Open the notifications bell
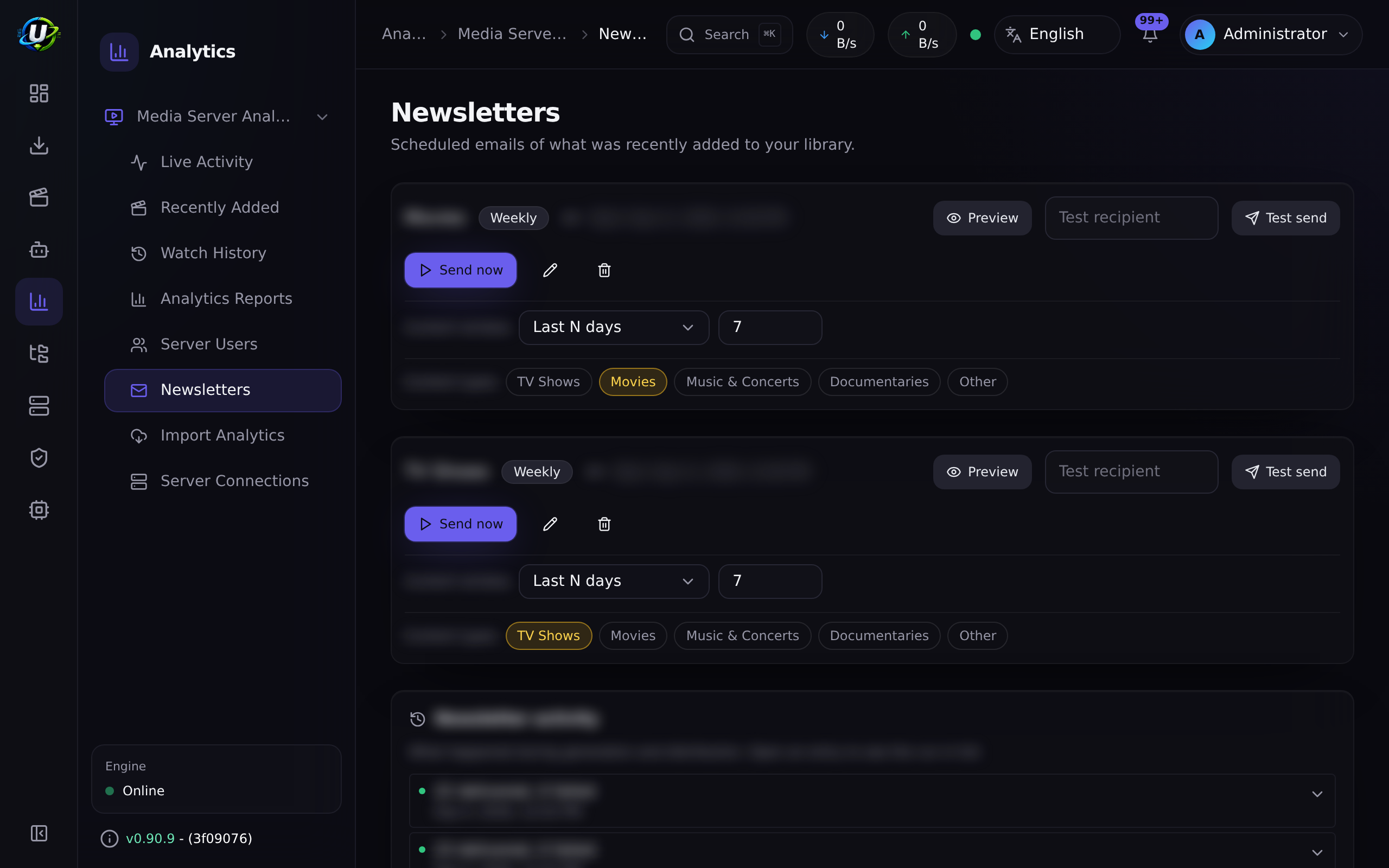The image size is (1389, 868). pyautogui.click(x=1150, y=34)
